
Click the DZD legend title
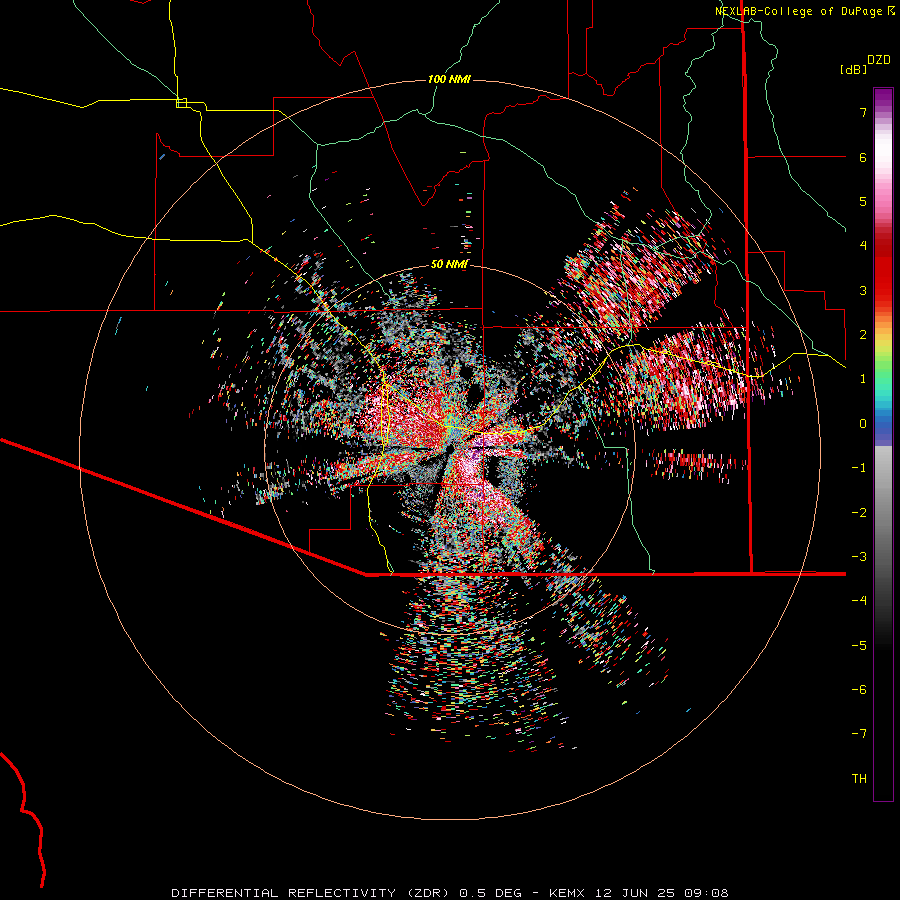pyautogui.click(x=879, y=60)
